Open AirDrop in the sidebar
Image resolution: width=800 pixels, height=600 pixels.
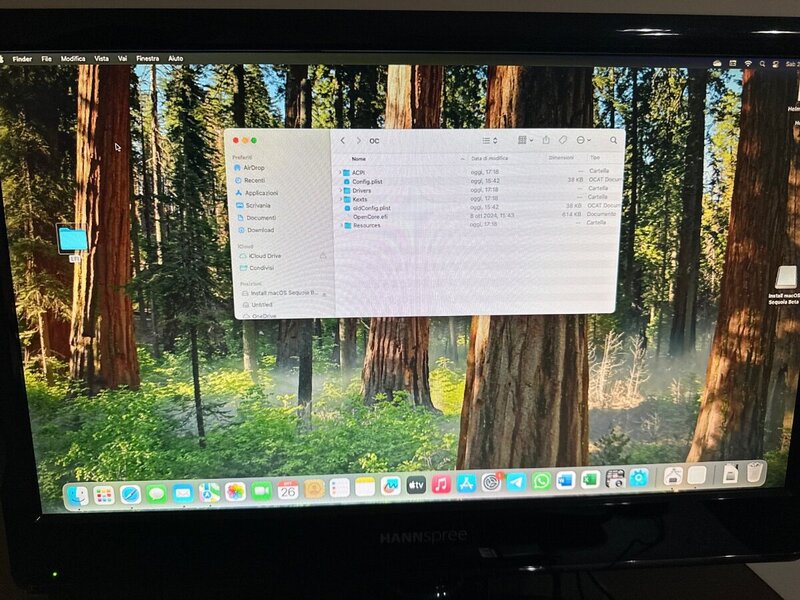click(x=248, y=167)
